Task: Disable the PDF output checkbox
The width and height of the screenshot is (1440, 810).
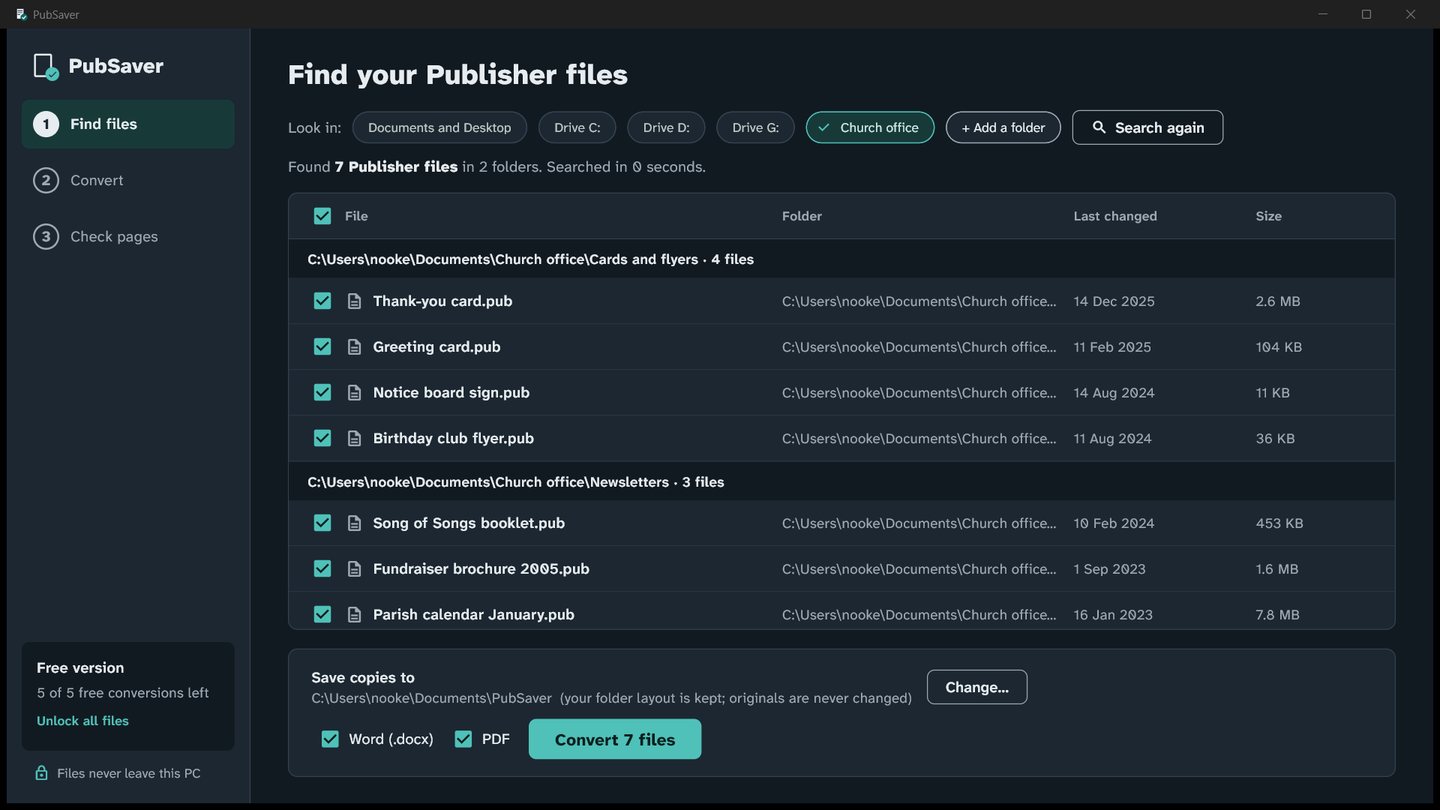Action: click(463, 739)
